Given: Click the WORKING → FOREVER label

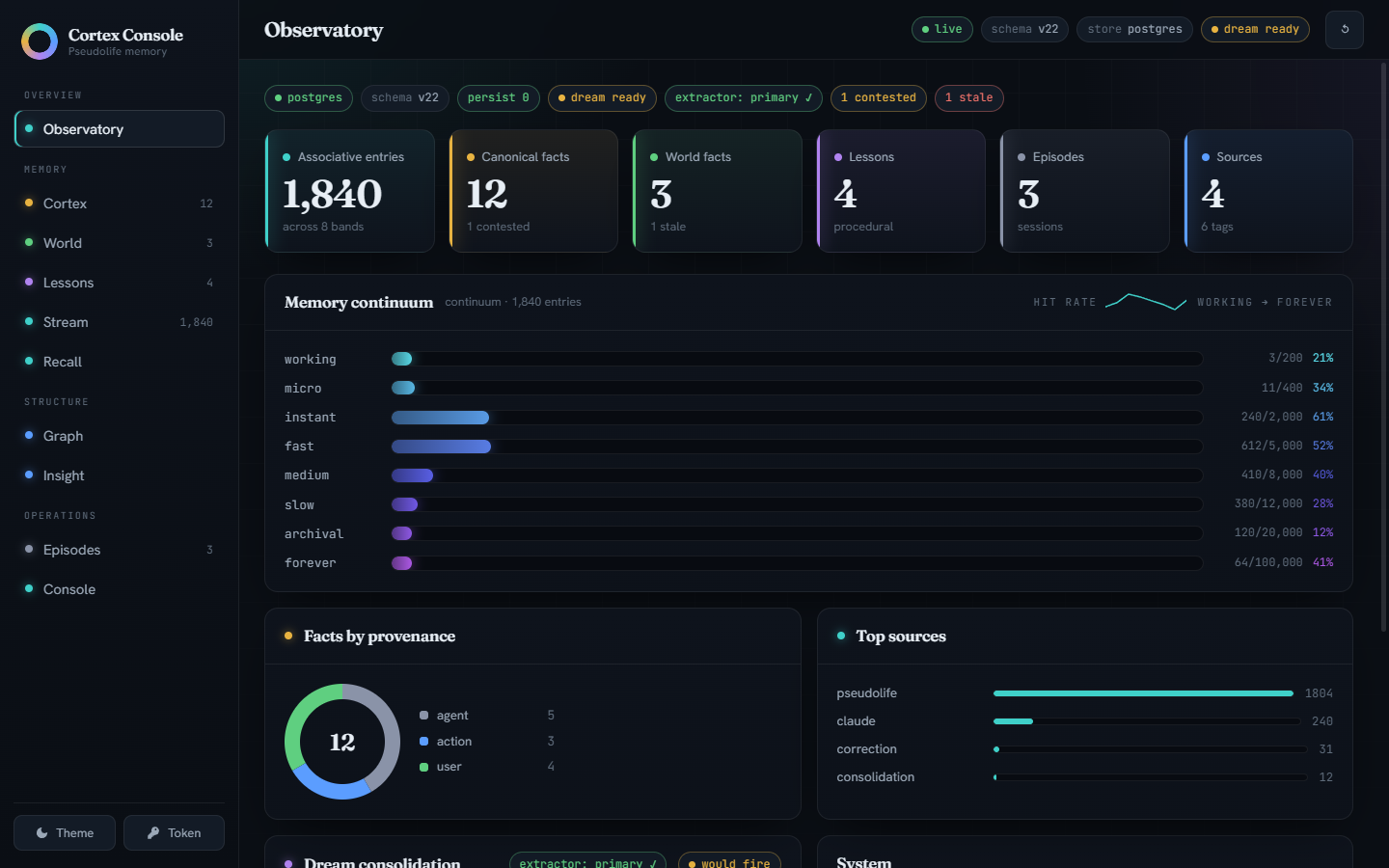Looking at the screenshot, I should [1265, 302].
